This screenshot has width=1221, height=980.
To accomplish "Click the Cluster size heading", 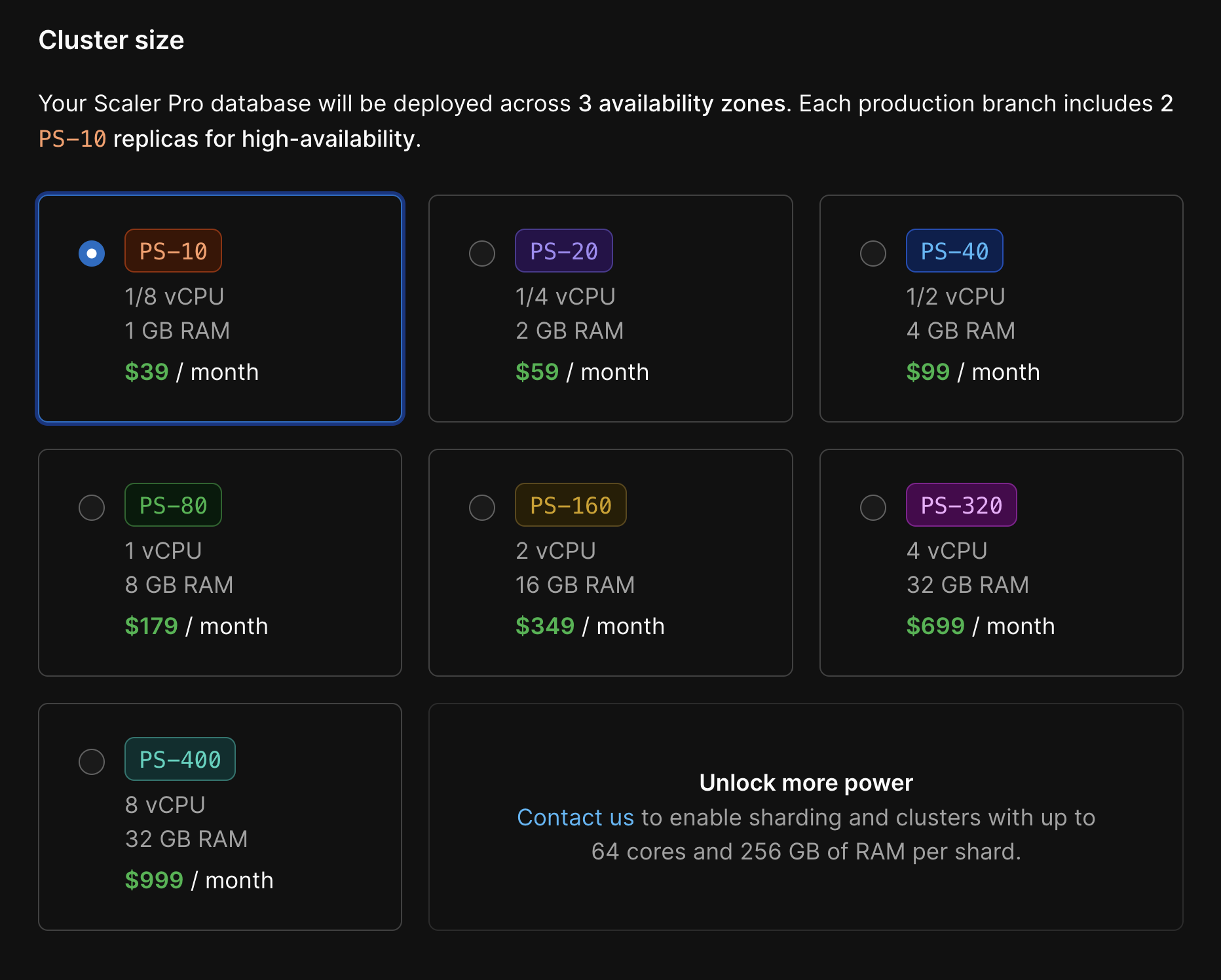I will click(x=111, y=39).
